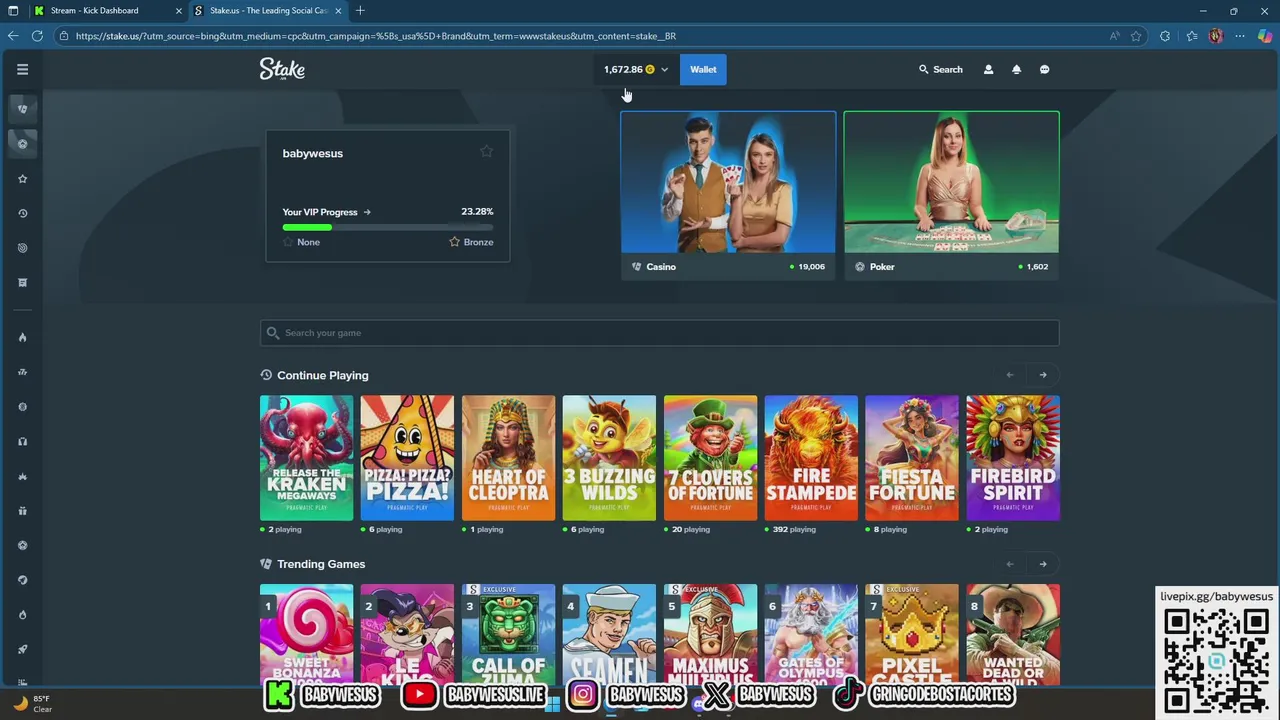Launch Fiesta Fortune game
The width and height of the screenshot is (1280, 720).
coord(912,458)
